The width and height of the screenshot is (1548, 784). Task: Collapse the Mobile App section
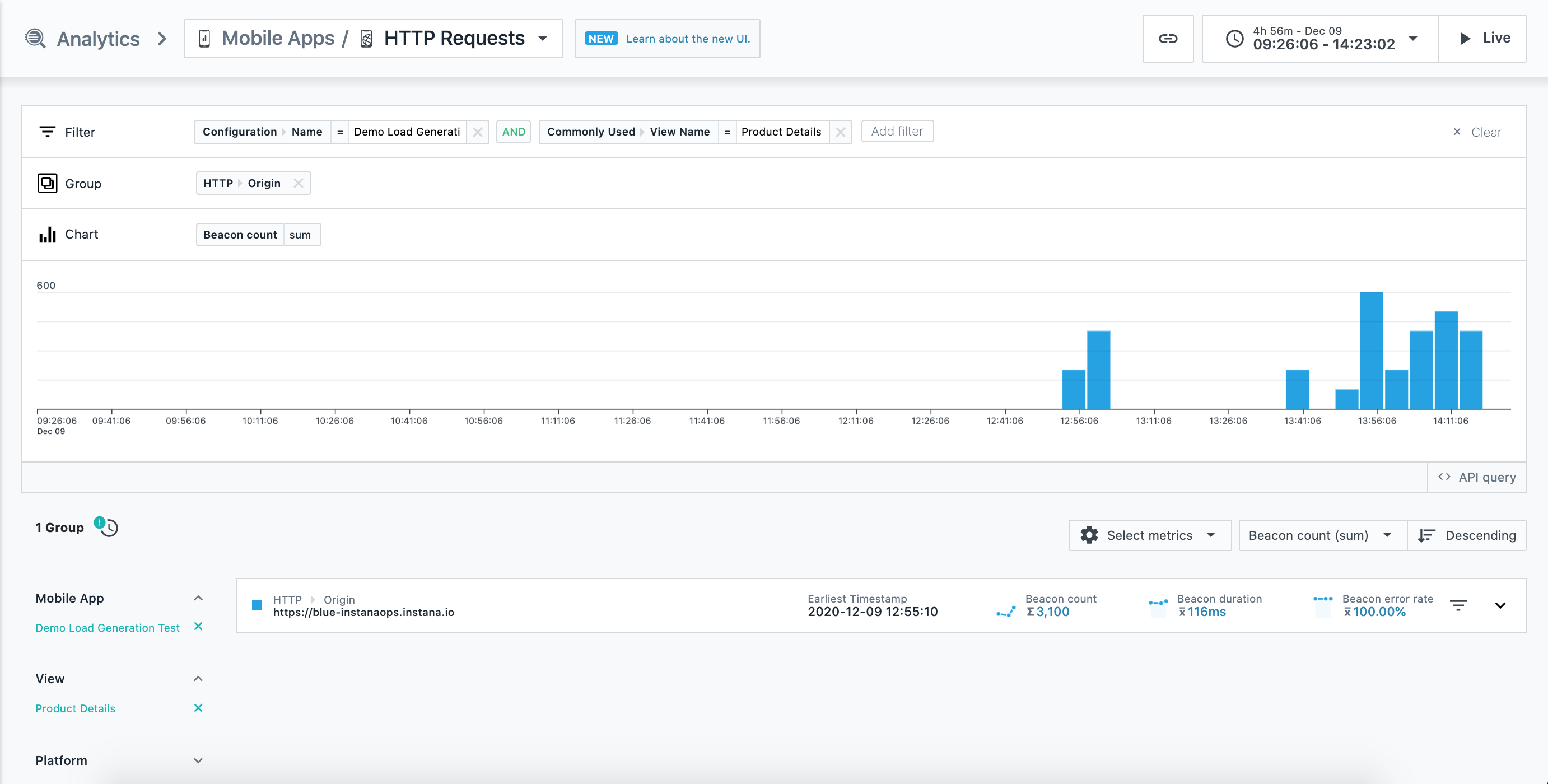[198, 598]
